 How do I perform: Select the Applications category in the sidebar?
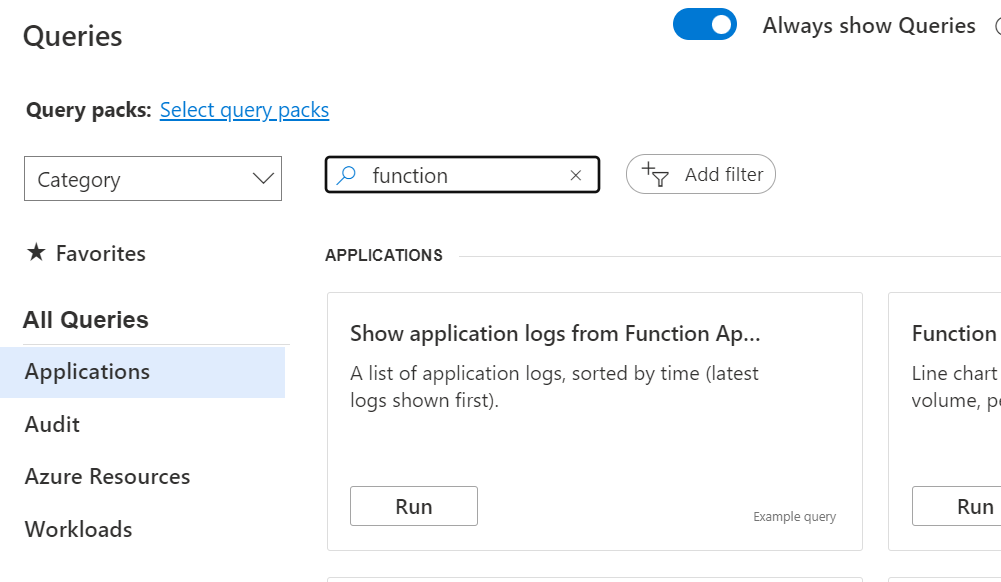coord(87,371)
